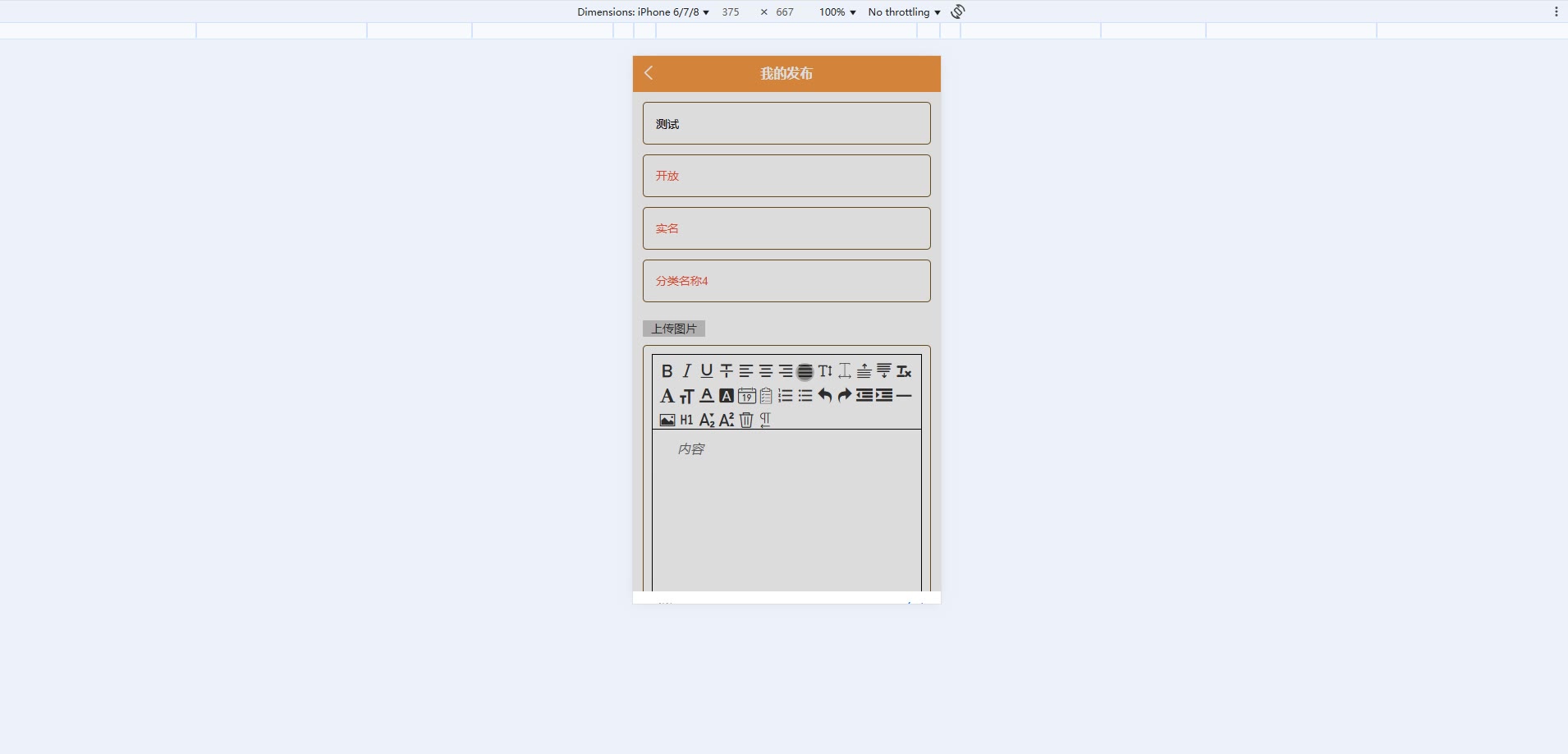The width and height of the screenshot is (1568, 754).
Task: Open the No throttling dropdown
Action: tap(904, 11)
